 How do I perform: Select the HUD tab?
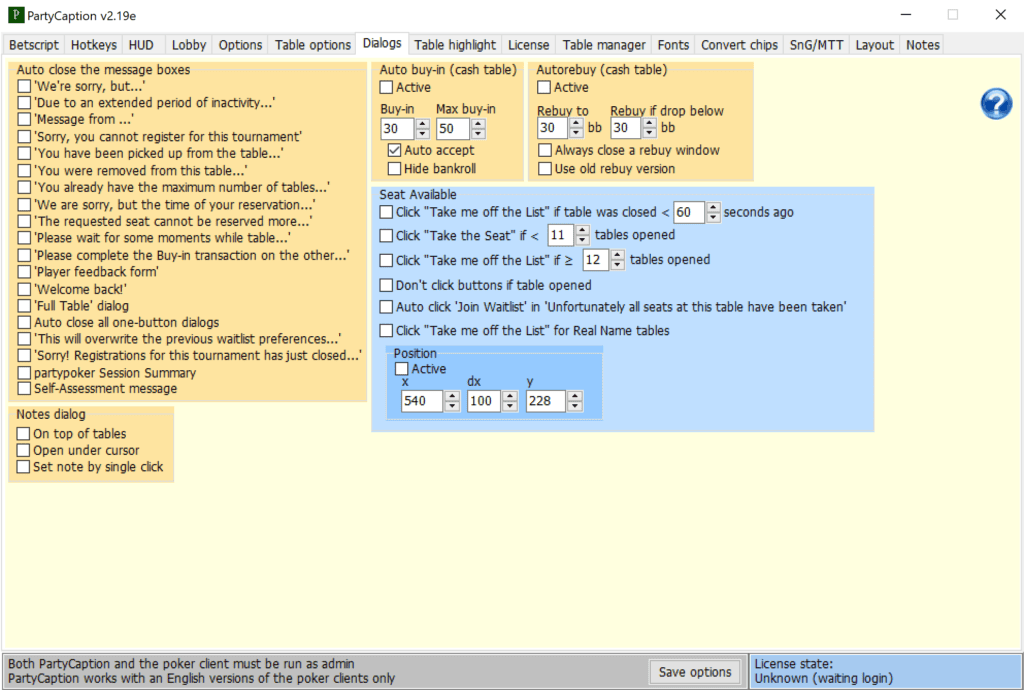click(141, 45)
